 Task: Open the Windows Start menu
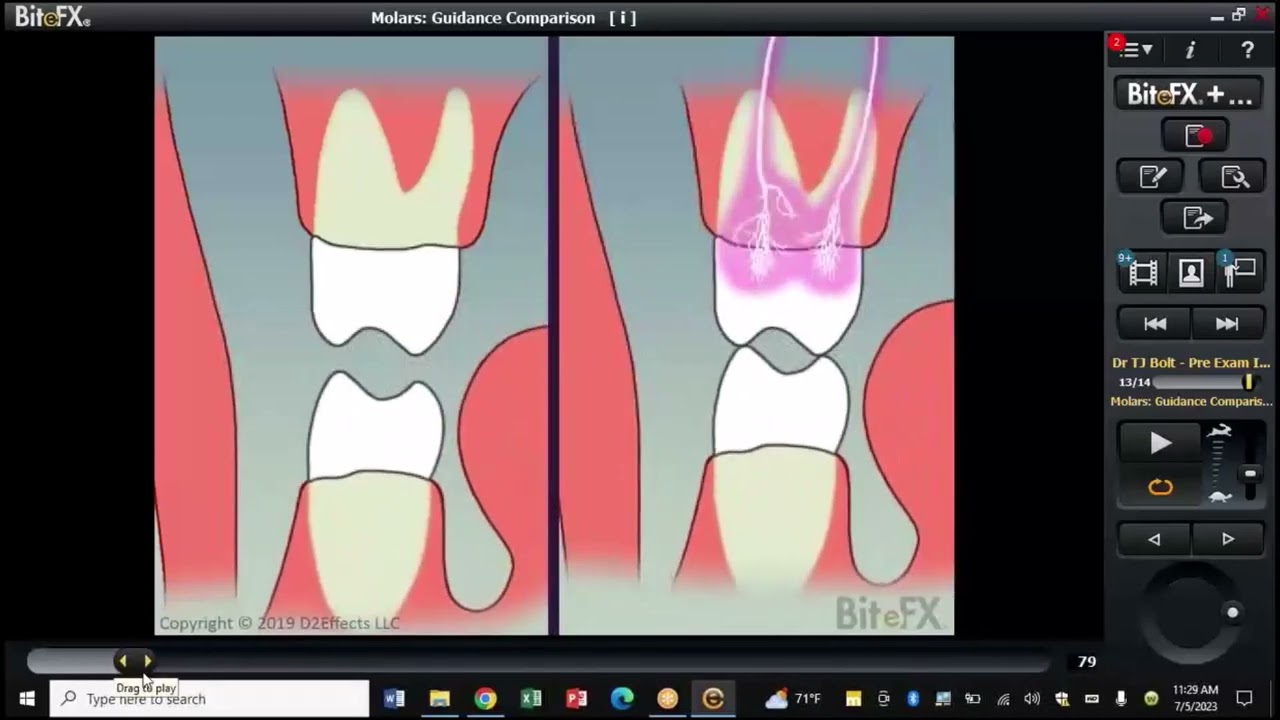tap(26, 699)
